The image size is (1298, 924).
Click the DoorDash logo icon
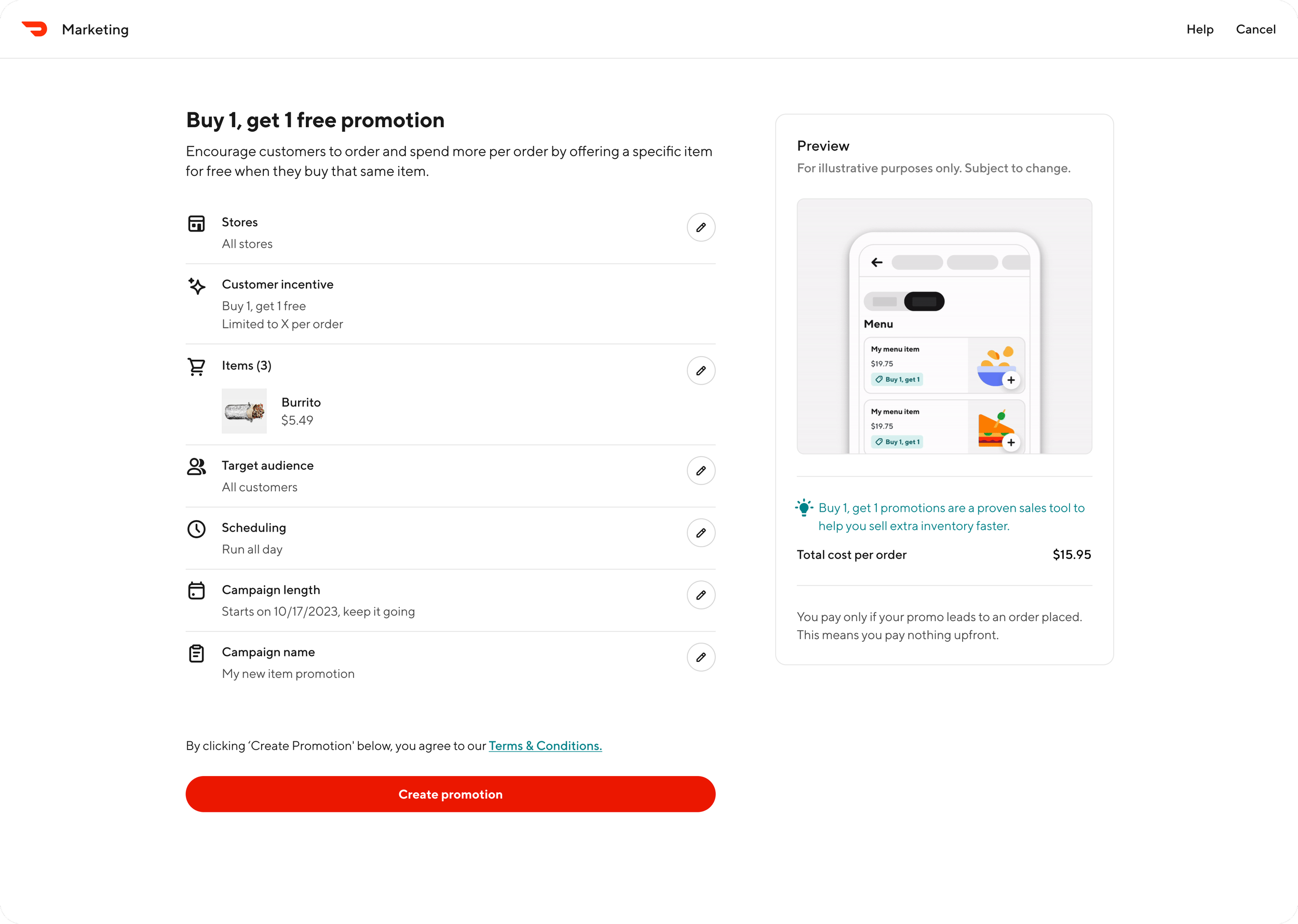[x=35, y=29]
